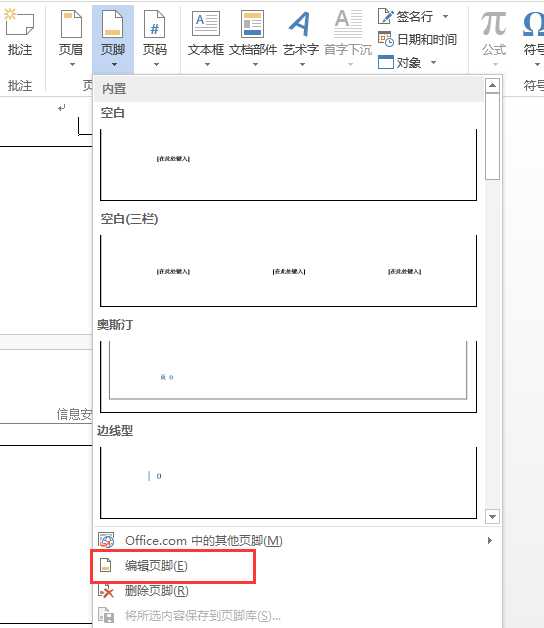Viewport: 544px width, 628px height.
Task: Choose the 空白(三栏) footer thumbnail
Action: click(x=288, y=271)
